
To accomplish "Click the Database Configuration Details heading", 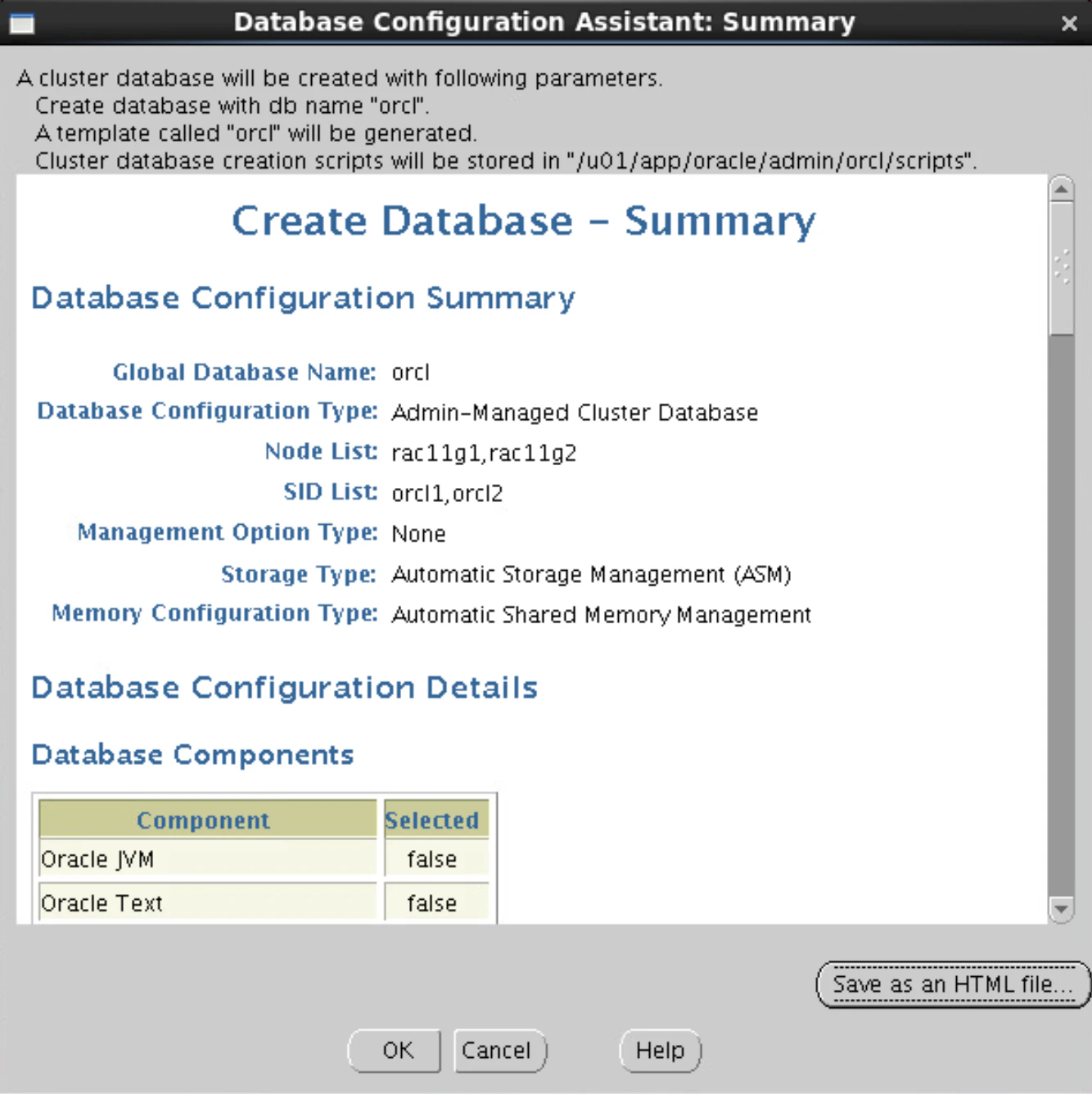I will (x=284, y=688).
